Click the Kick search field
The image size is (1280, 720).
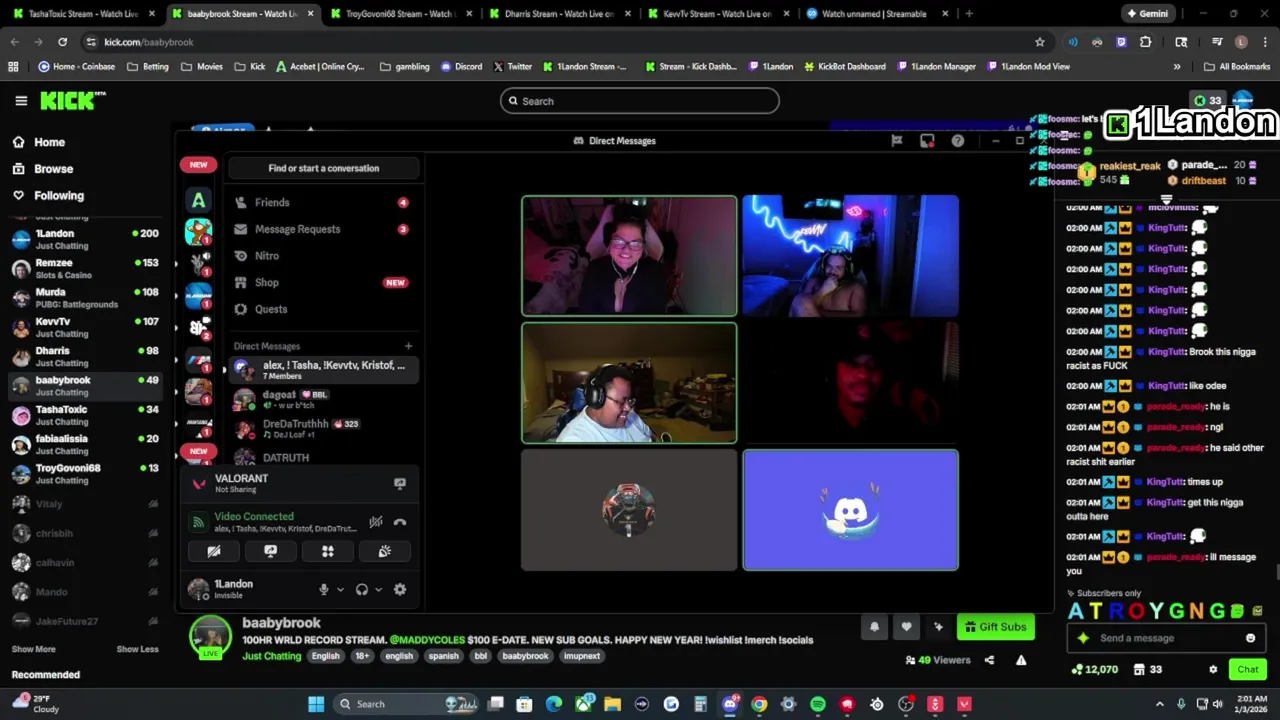[x=640, y=101]
